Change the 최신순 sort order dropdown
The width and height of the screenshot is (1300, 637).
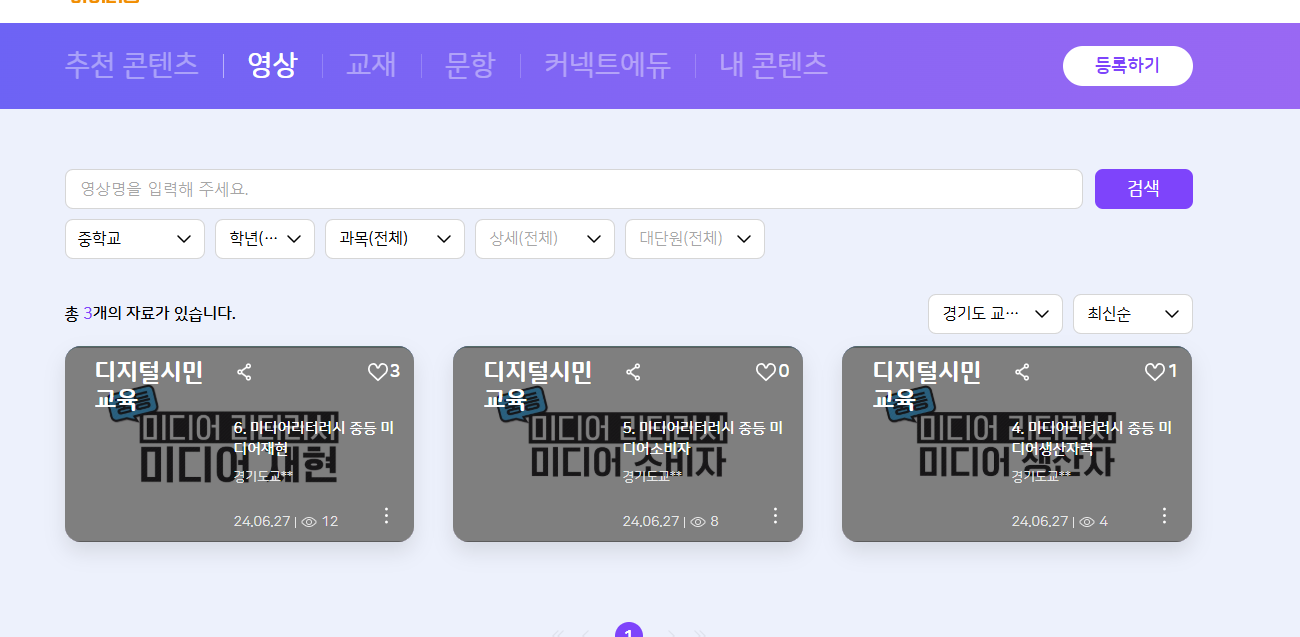[1132, 314]
